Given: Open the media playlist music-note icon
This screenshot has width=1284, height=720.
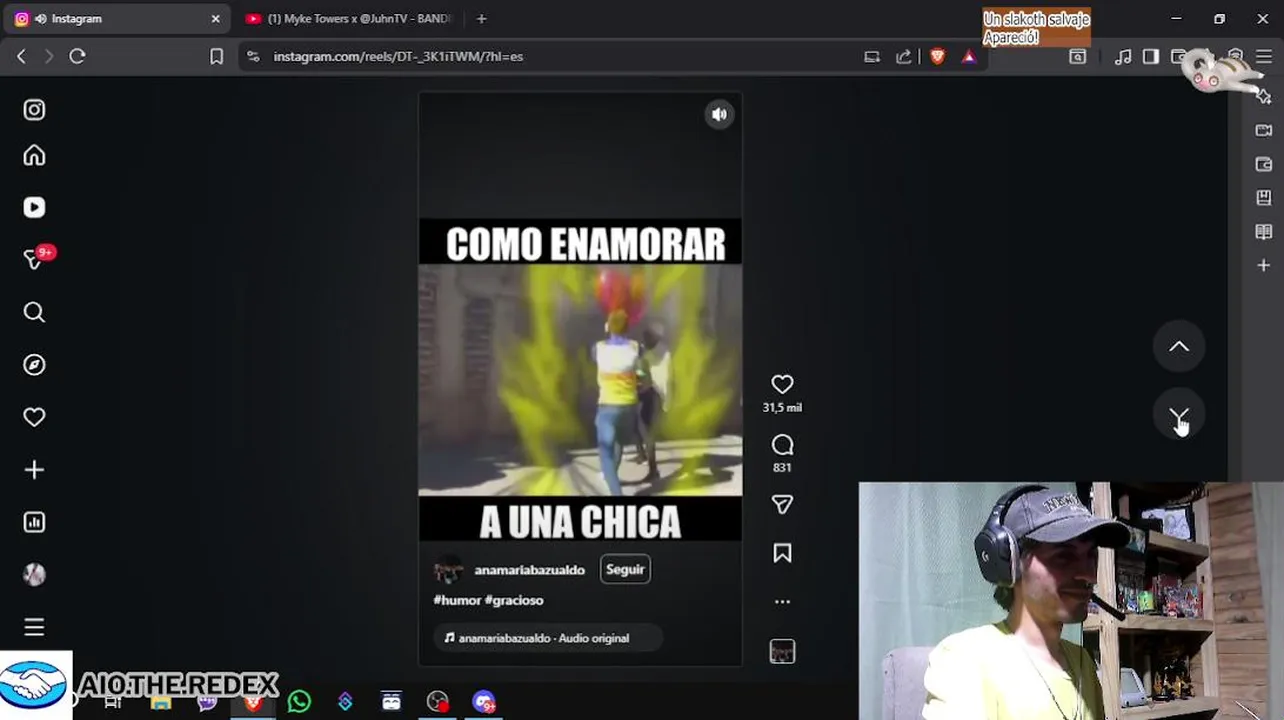Looking at the screenshot, I should [1123, 57].
